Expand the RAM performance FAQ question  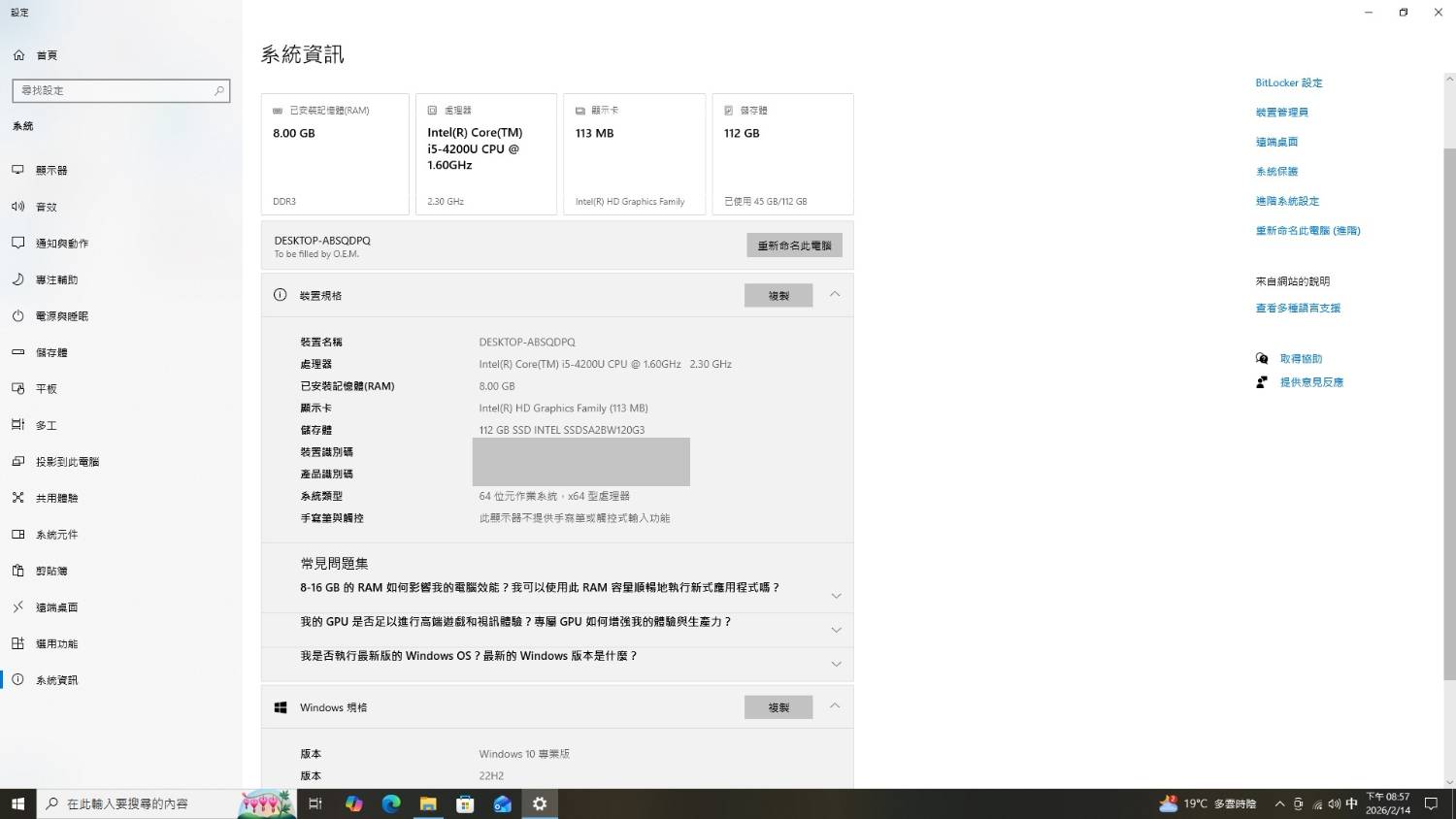click(836, 596)
